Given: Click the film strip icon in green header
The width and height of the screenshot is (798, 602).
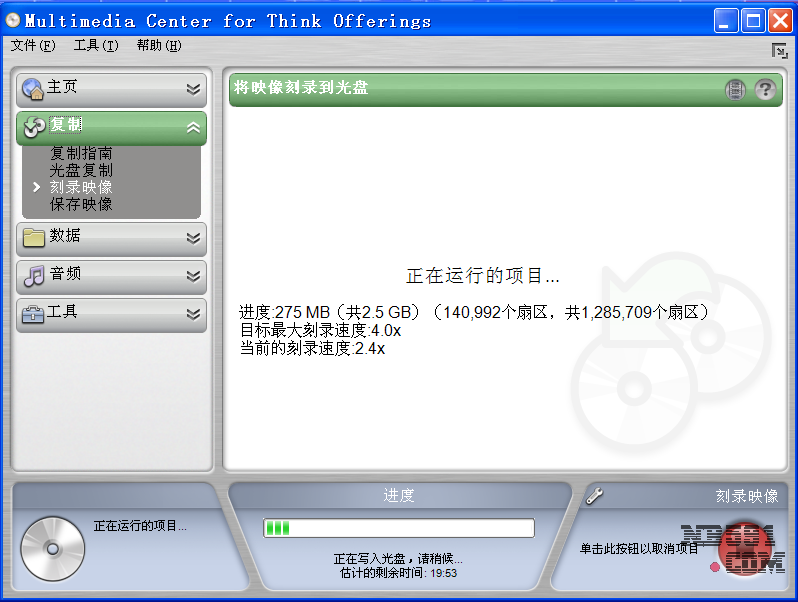Looking at the screenshot, I should (736, 90).
